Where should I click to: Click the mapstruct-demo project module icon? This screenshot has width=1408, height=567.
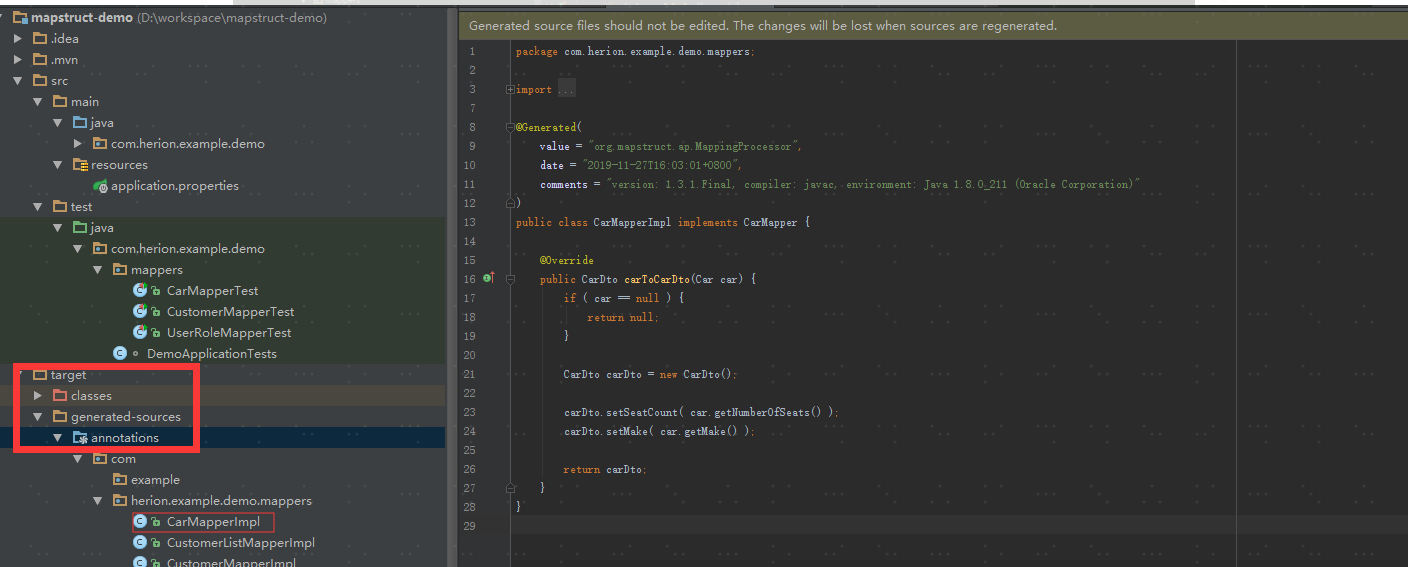20,18
